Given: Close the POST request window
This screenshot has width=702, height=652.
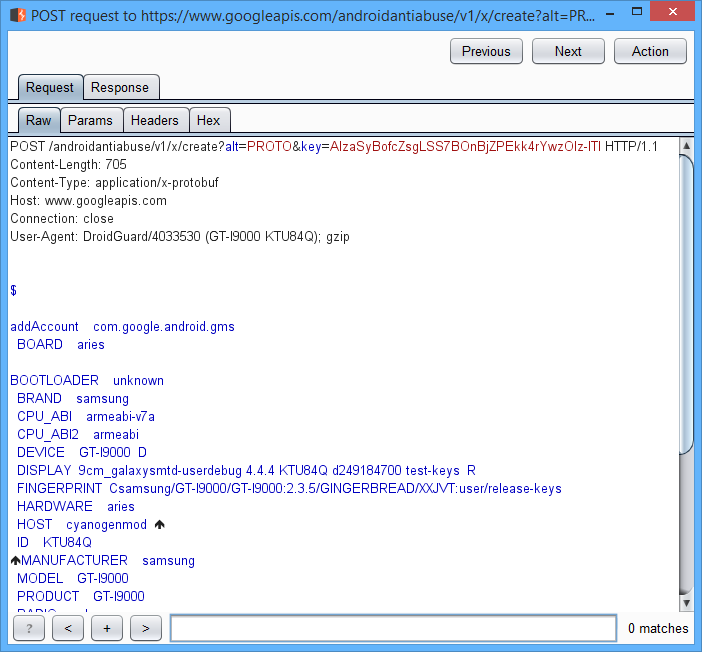Looking at the screenshot, I should coord(672,12).
